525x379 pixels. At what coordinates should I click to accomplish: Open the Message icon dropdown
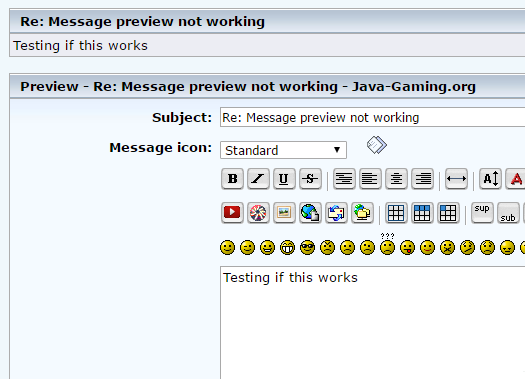283,150
